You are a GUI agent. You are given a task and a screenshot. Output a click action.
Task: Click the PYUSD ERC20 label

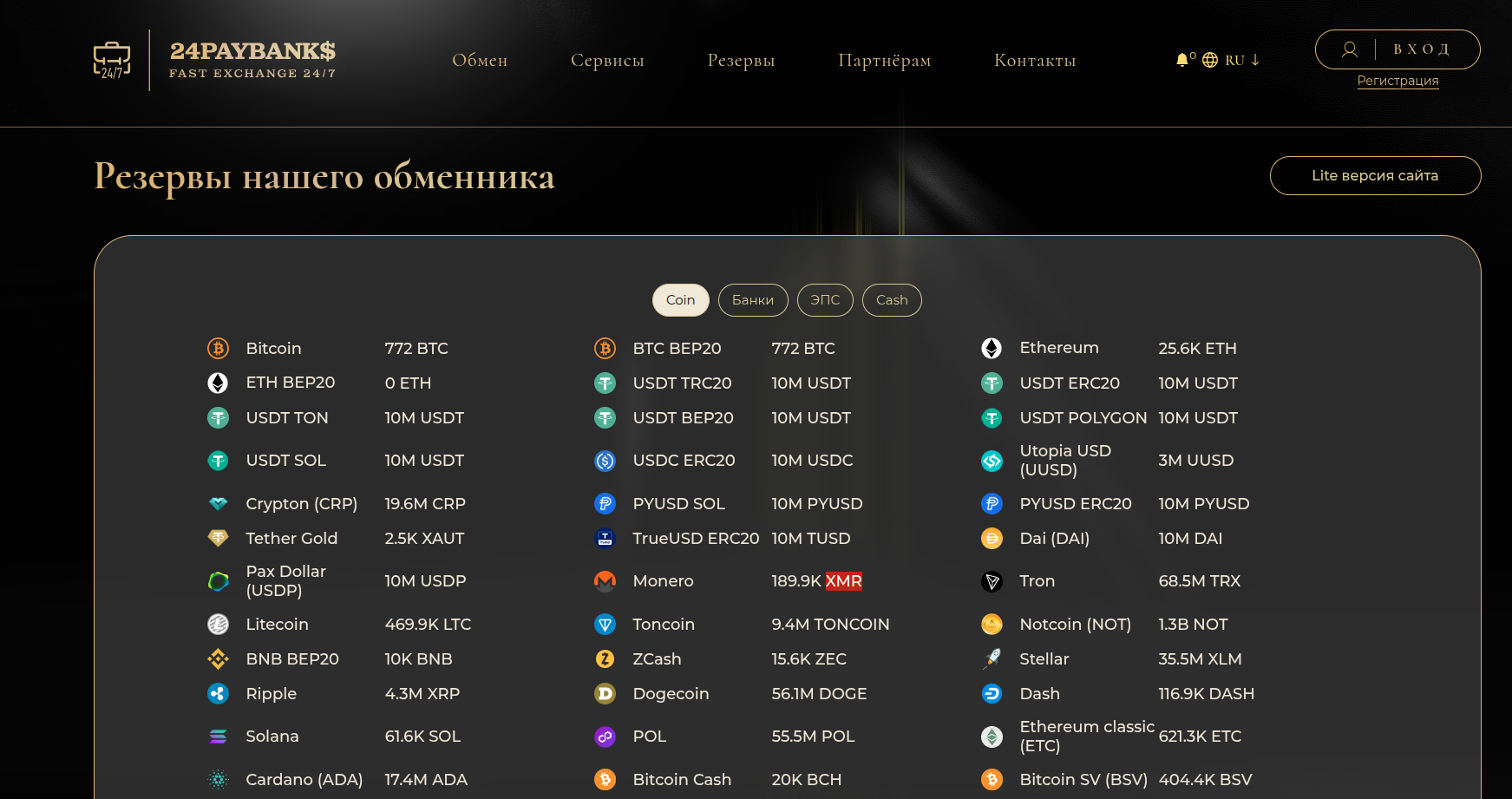tap(1076, 504)
